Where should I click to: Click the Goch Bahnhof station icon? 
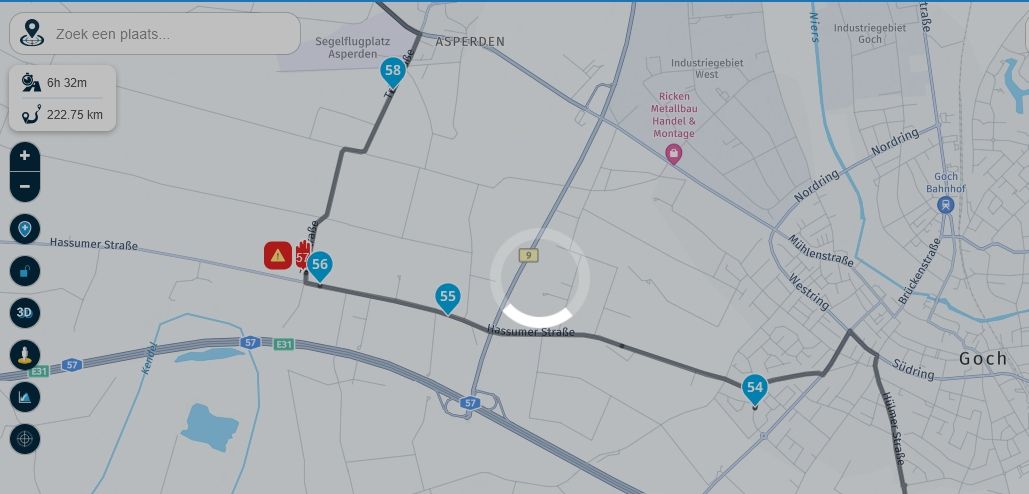click(x=946, y=205)
